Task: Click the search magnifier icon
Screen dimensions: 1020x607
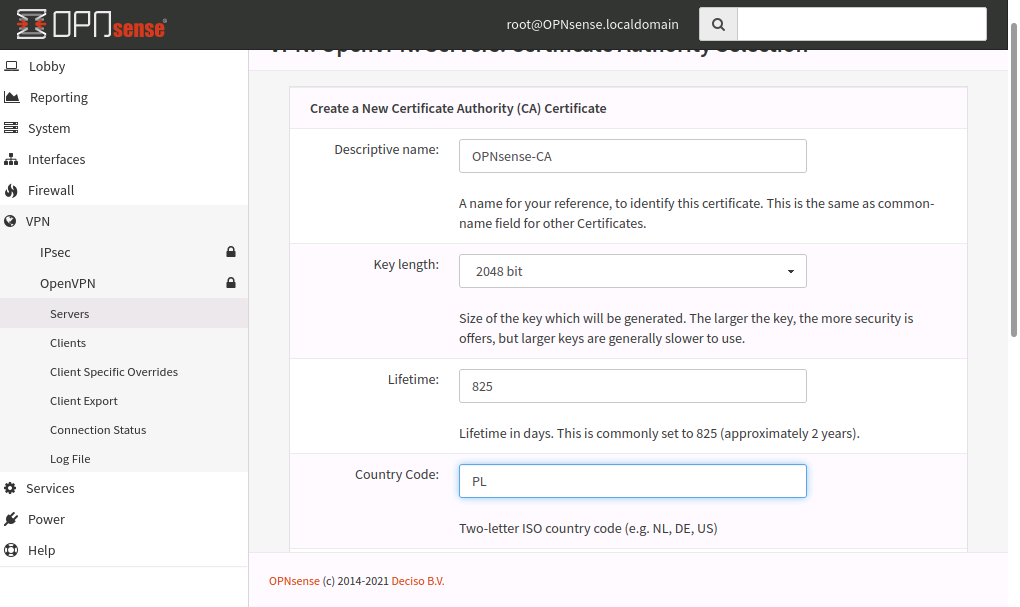Action: coord(718,24)
